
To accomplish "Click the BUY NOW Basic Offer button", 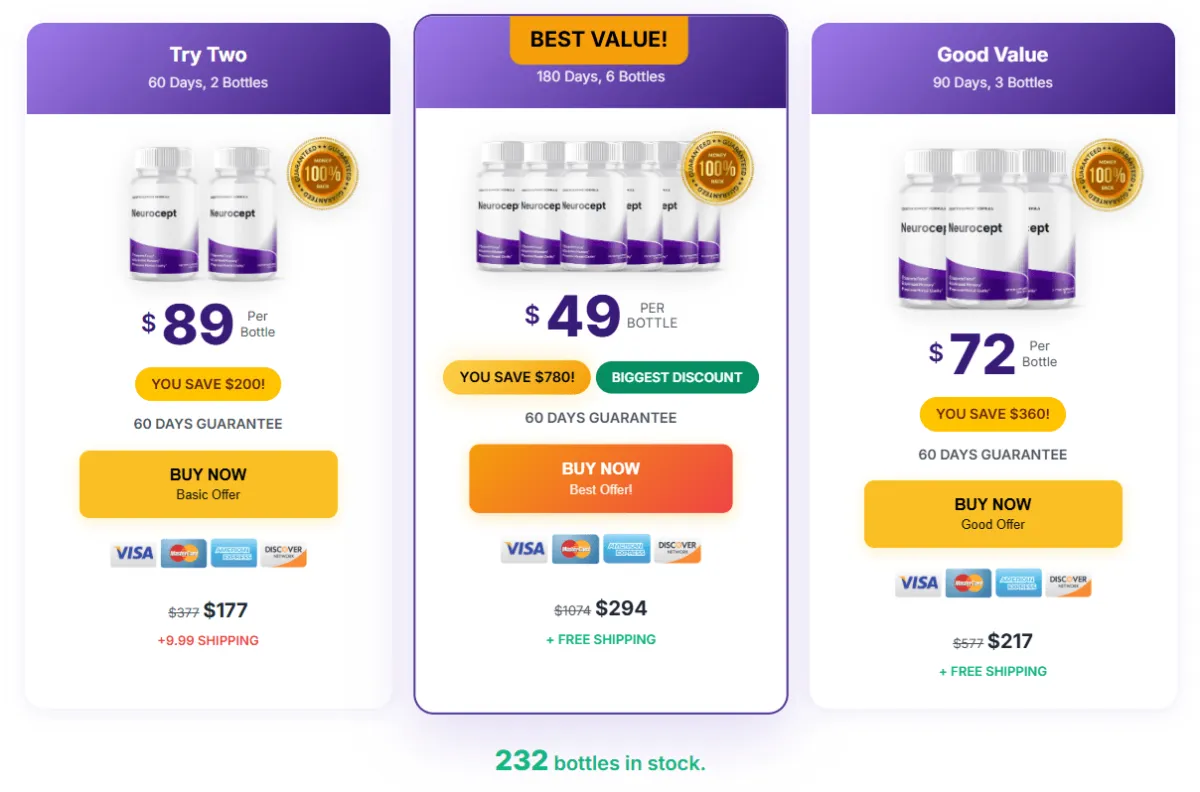I will tap(207, 483).
